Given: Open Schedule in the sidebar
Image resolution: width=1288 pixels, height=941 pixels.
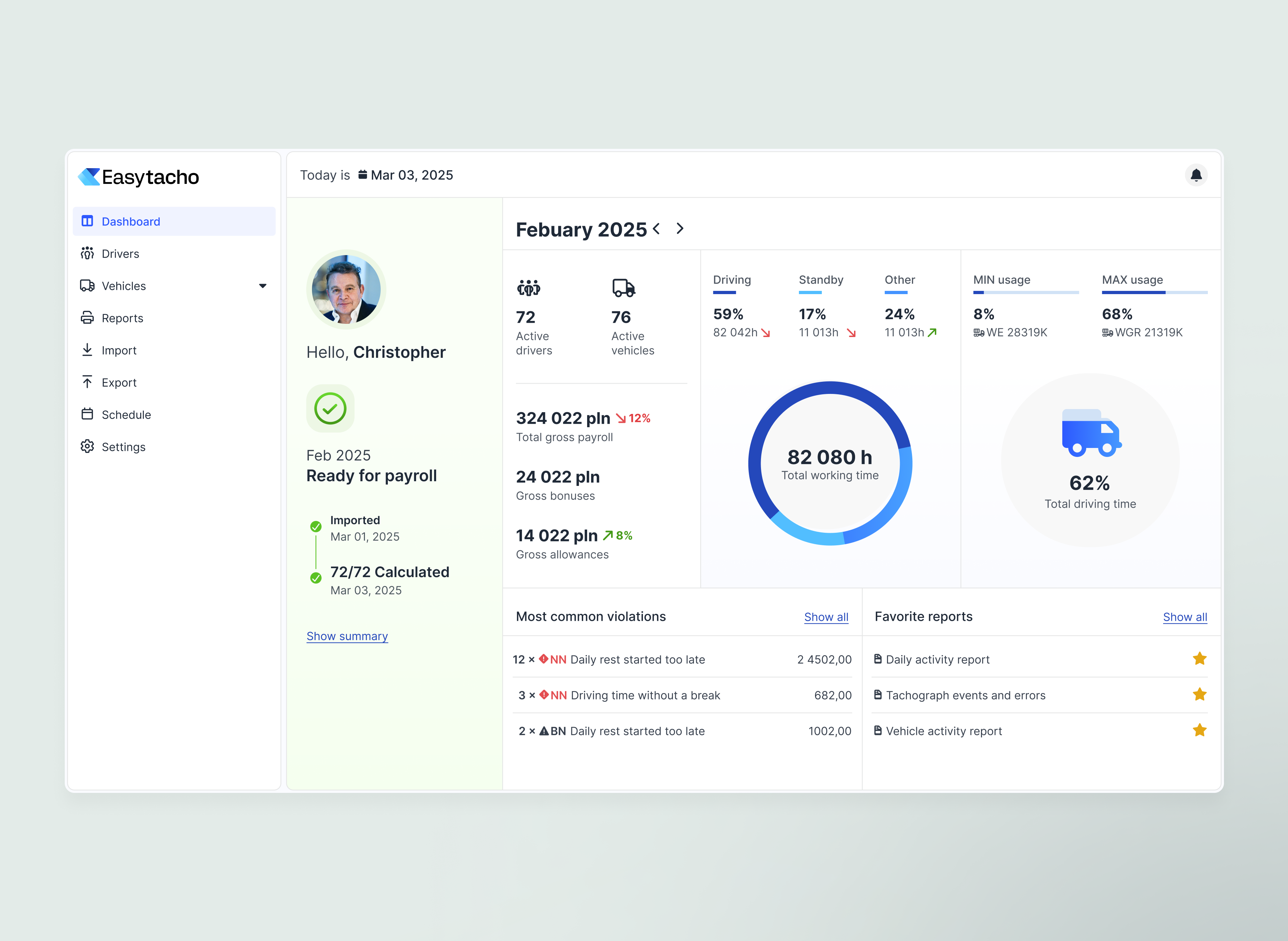Looking at the screenshot, I should point(174,415).
